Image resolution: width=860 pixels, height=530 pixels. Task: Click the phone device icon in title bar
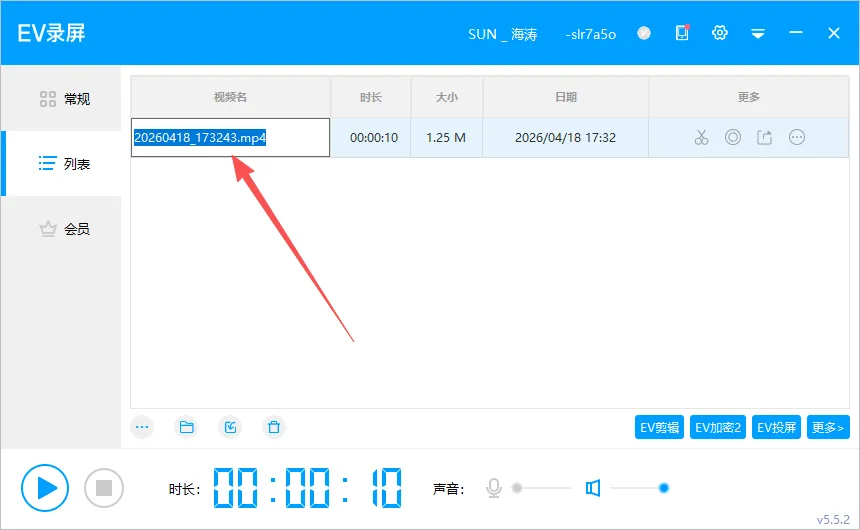[682, 33]
